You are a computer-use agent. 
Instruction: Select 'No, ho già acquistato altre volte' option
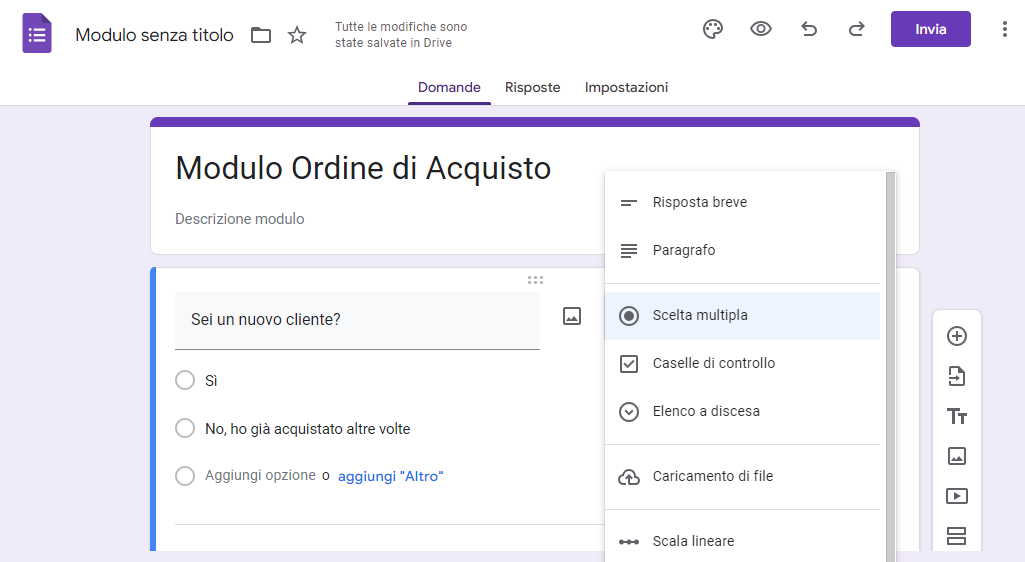click(x=185, y=429)
